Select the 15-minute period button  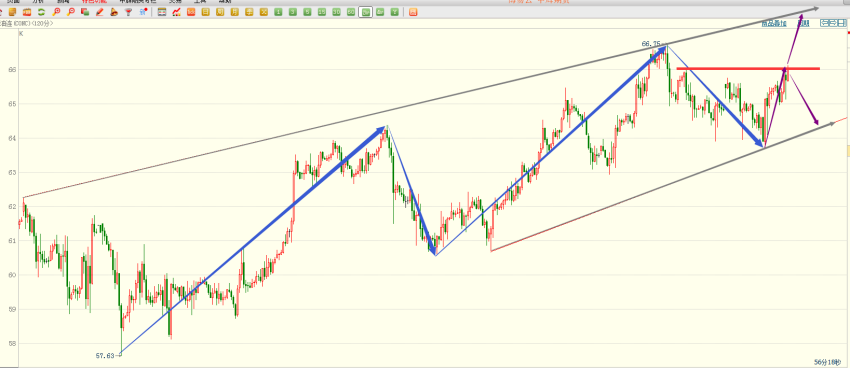click(322, 12)
